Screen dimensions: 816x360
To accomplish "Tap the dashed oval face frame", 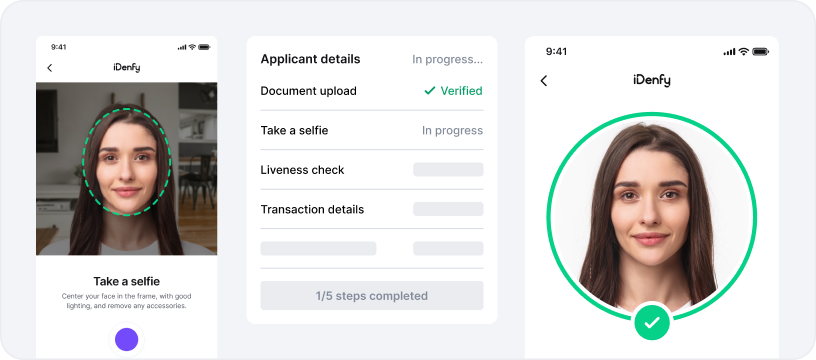I will [126, 161].
